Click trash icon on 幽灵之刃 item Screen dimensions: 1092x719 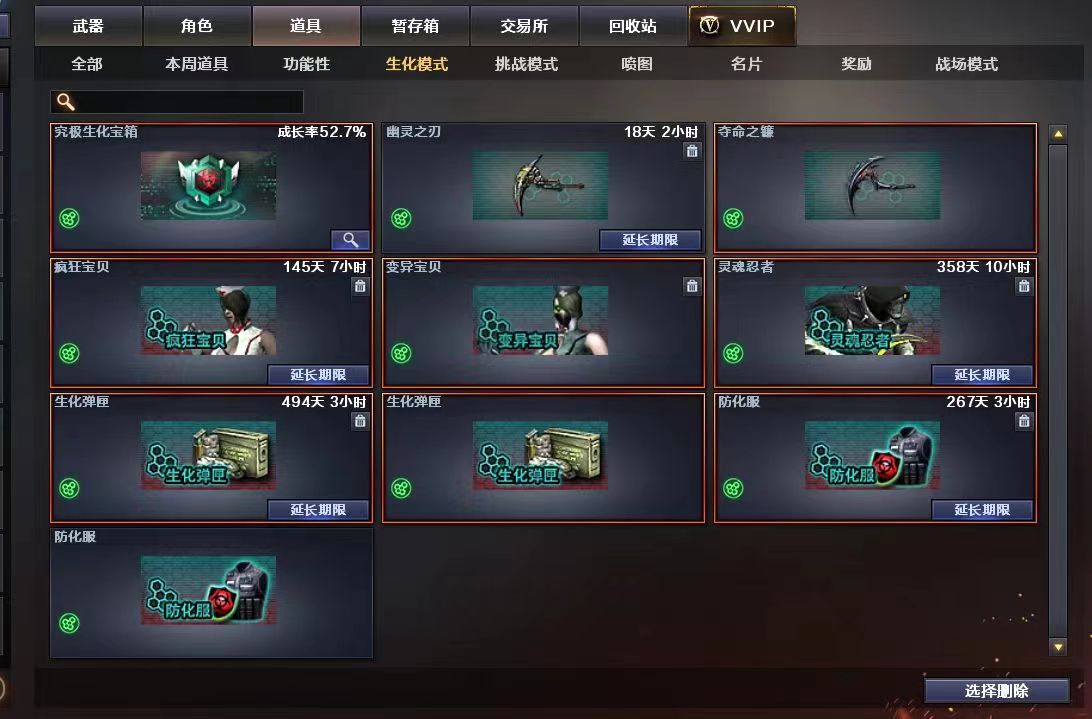point(692,150)
